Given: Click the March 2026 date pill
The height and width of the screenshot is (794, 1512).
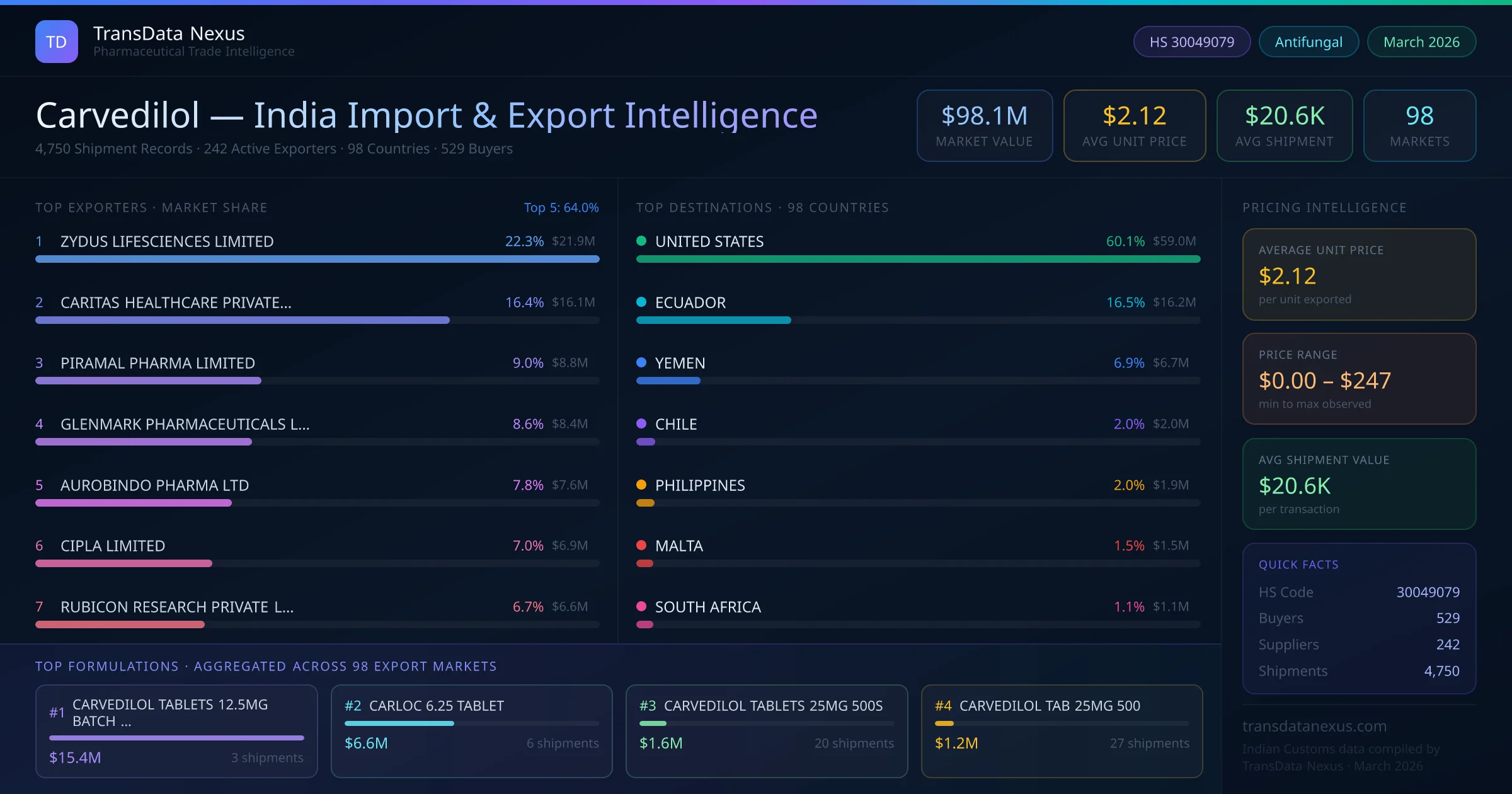Looking at the screenshot, I should click(x=1421, y=42).
